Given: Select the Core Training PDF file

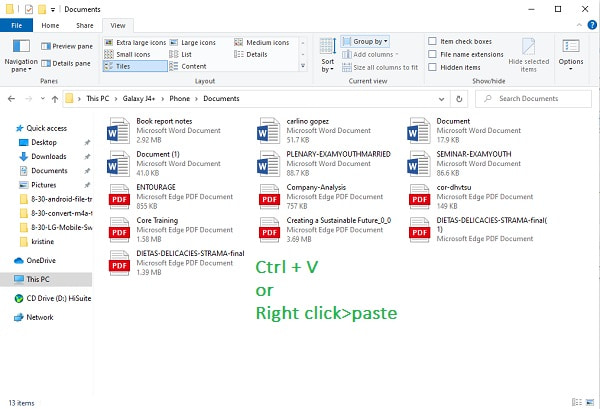Looking at the screenshot, I should 170,230.
